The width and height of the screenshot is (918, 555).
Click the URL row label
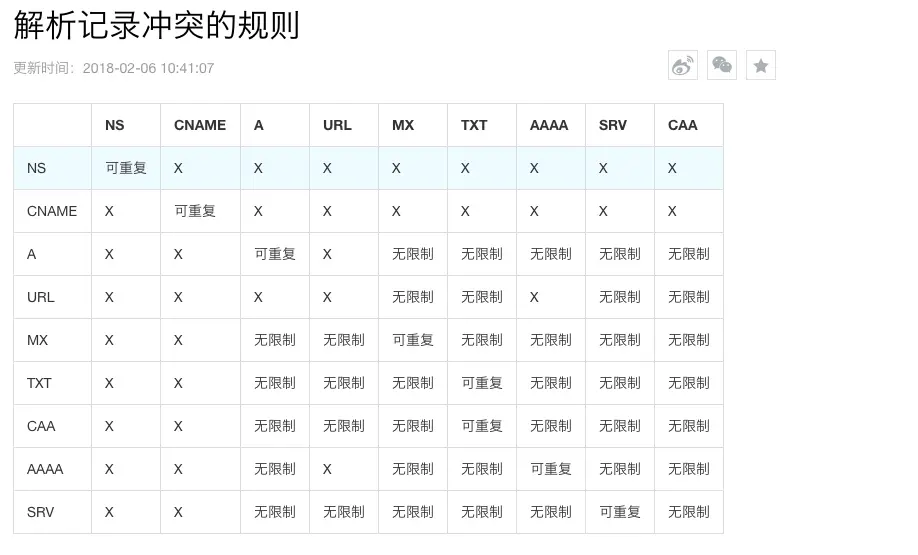pyautogui.click(x=40, y=297)
